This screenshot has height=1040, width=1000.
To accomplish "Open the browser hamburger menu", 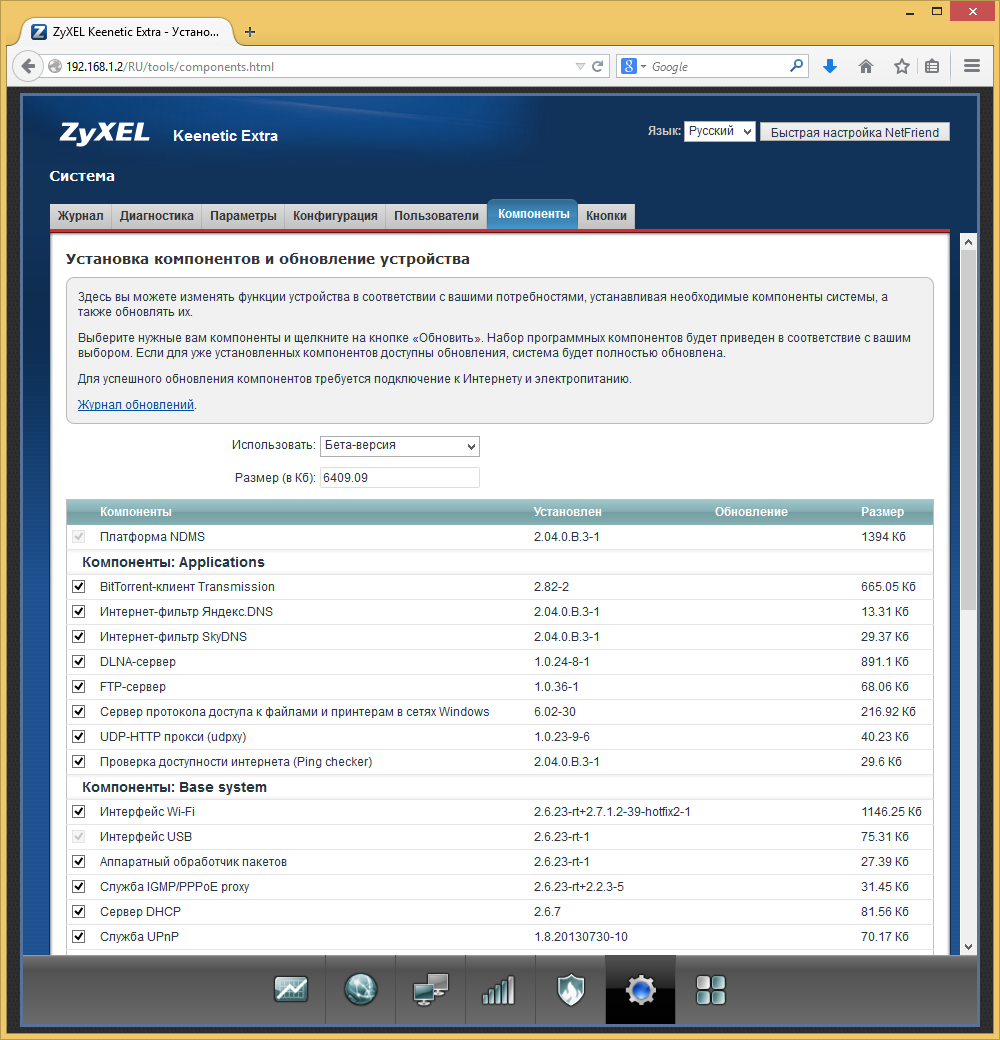I will 971,66.
